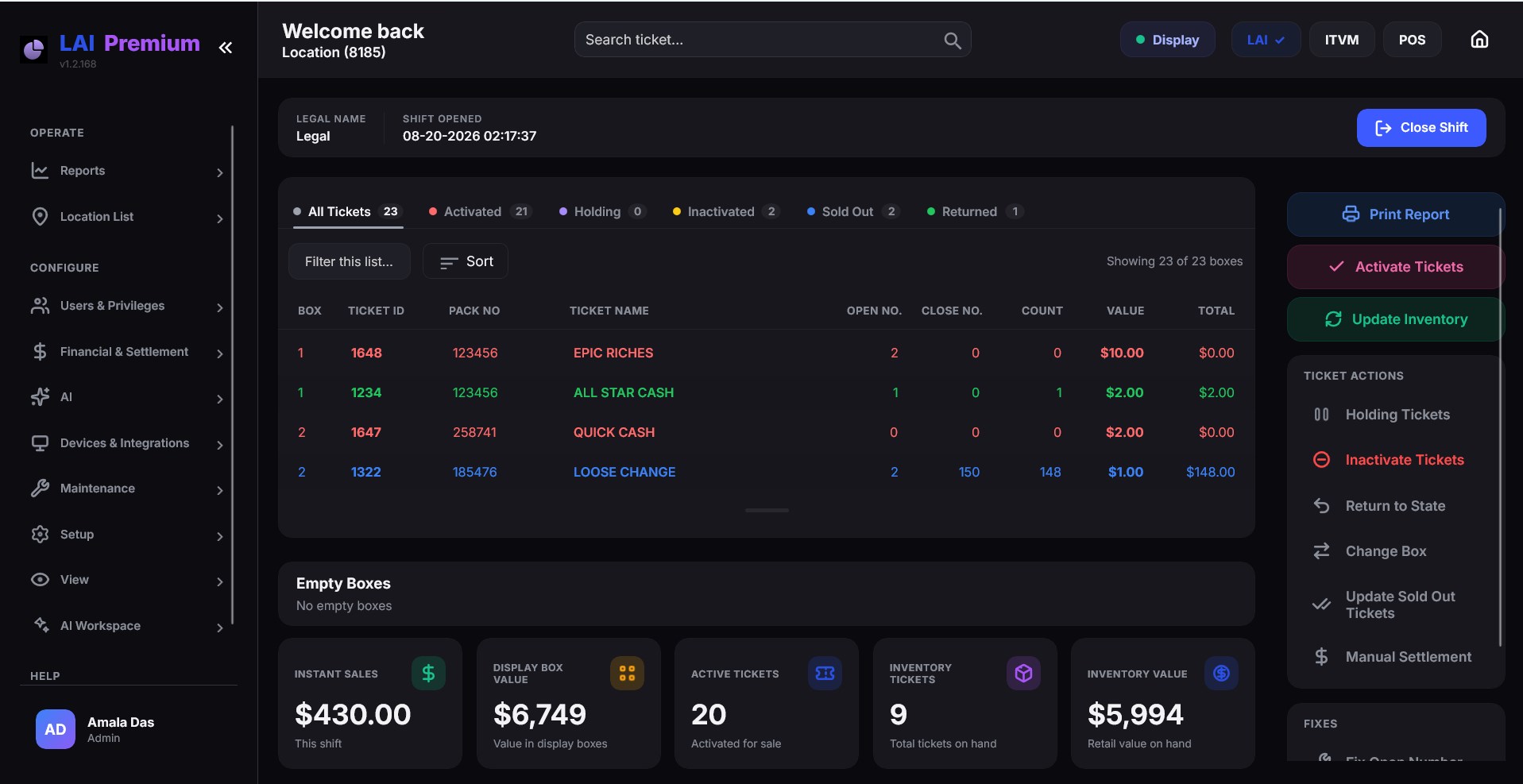Expand the Reports menu

[x=127, y=171]
